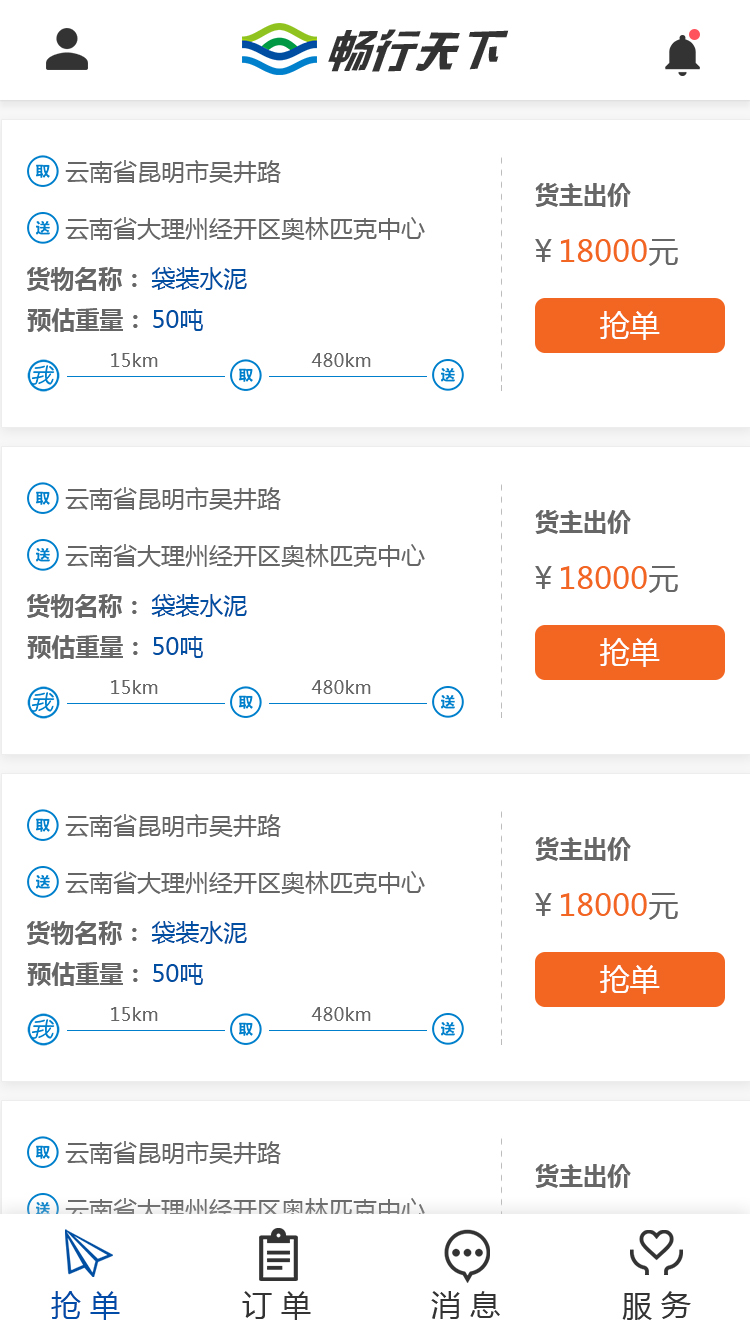Image resolution: width=750 pixels, height=1334 pixels.
Task: Switch to the 消息 tab label
Action: 466,1305
